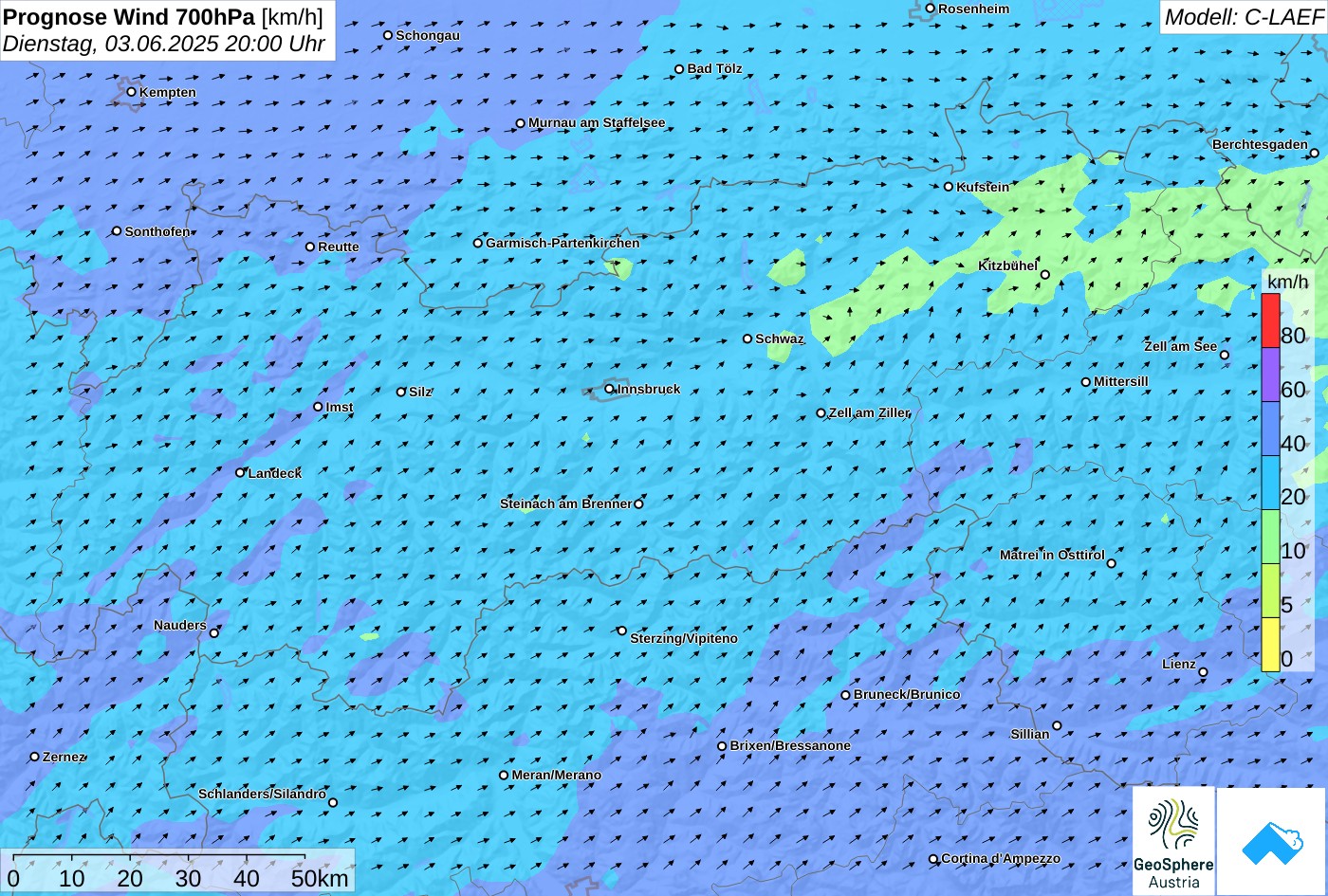This screenshot has height=896, width=1328.
Task: Select the red 80 km/h color band
Action: click(x=1270, y=320)
